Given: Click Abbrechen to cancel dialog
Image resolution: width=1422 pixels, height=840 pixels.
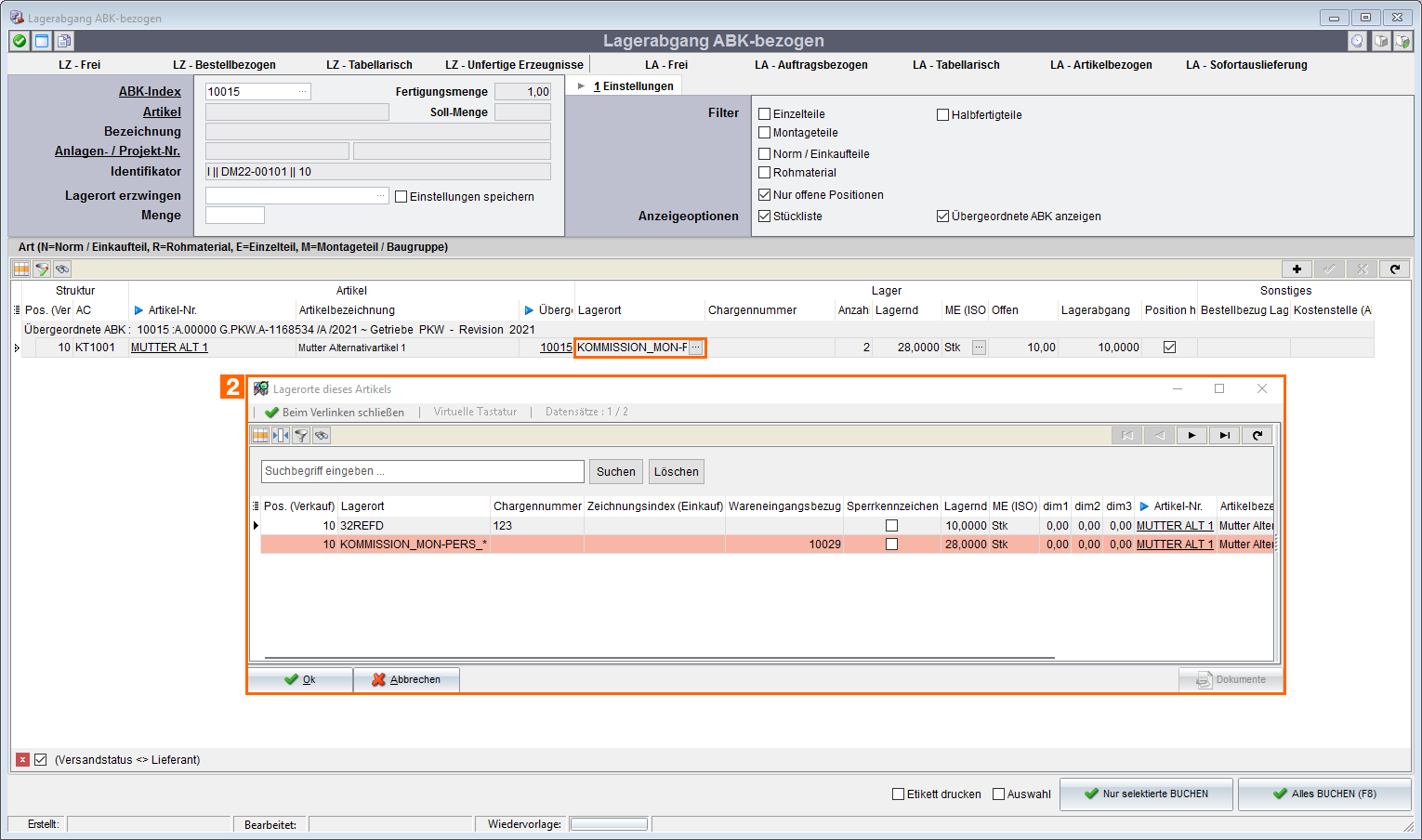Looking at the screenshot, I should click(406, 680).
